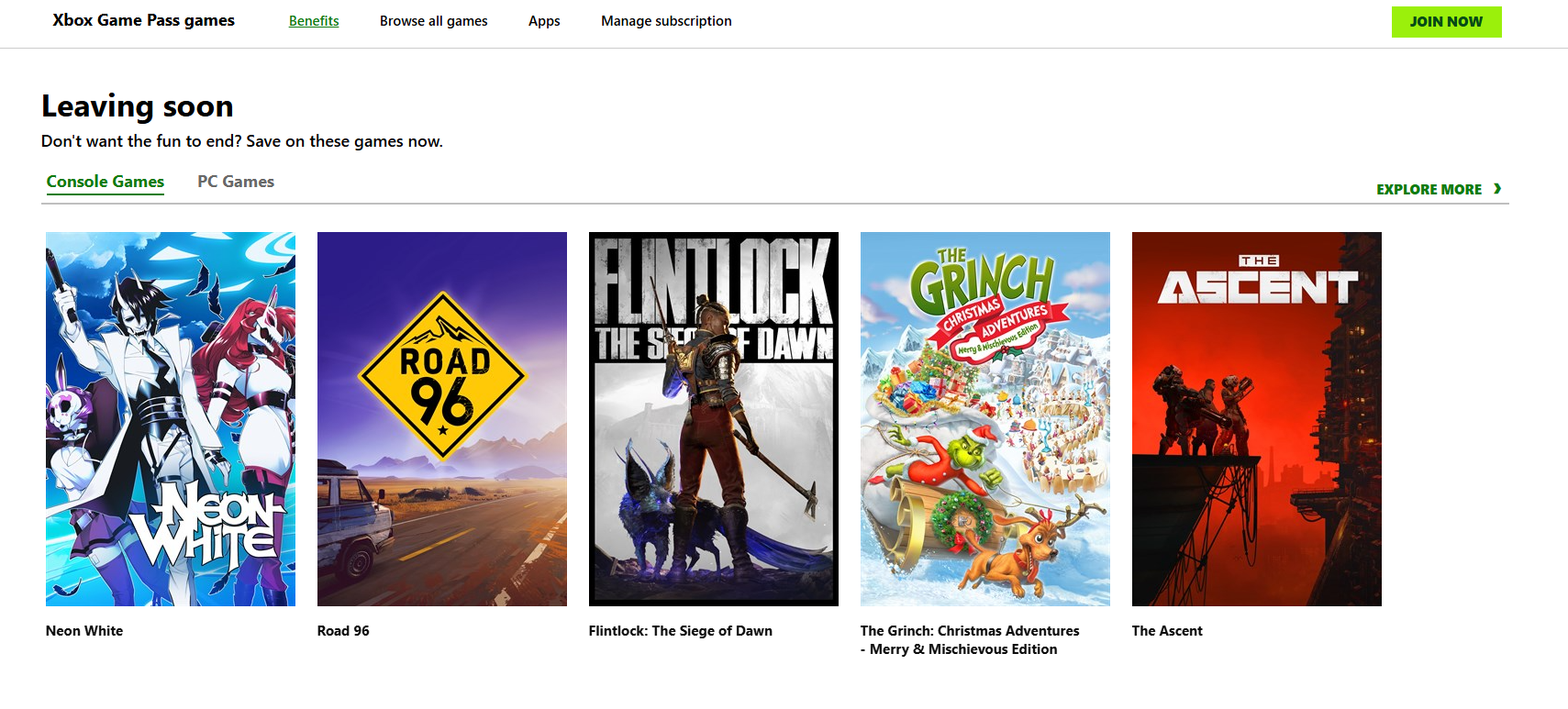Click the EXPLORE MORE link

click(1429, 190)
